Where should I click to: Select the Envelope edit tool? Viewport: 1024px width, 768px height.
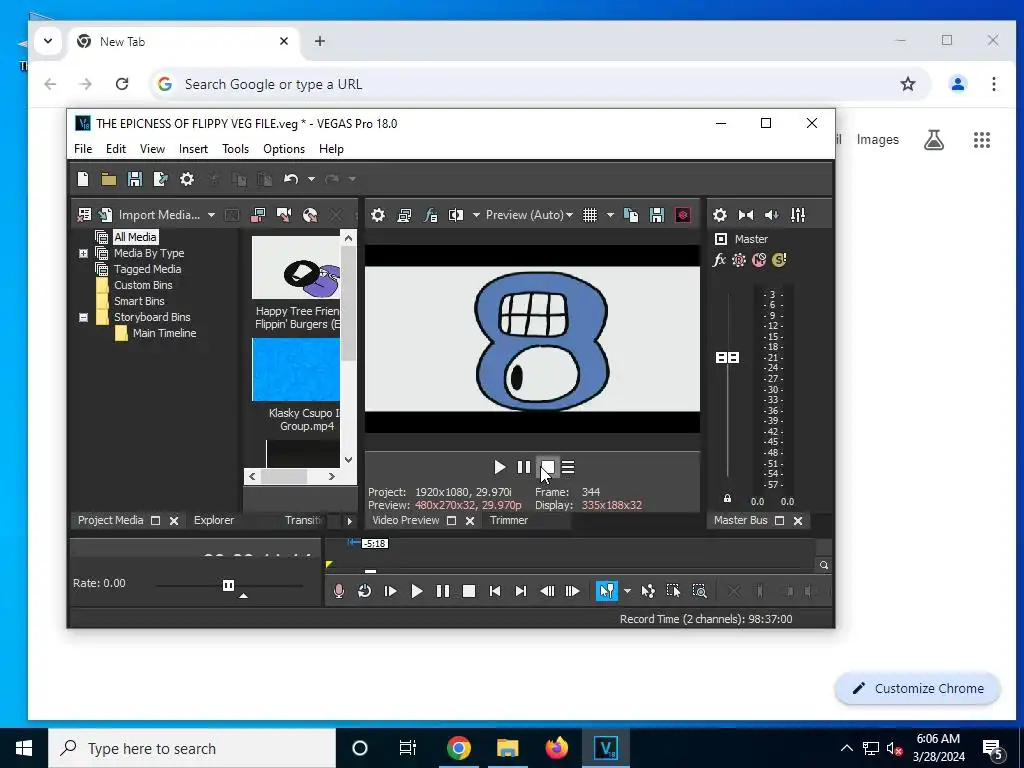click(x=648, y=591)
